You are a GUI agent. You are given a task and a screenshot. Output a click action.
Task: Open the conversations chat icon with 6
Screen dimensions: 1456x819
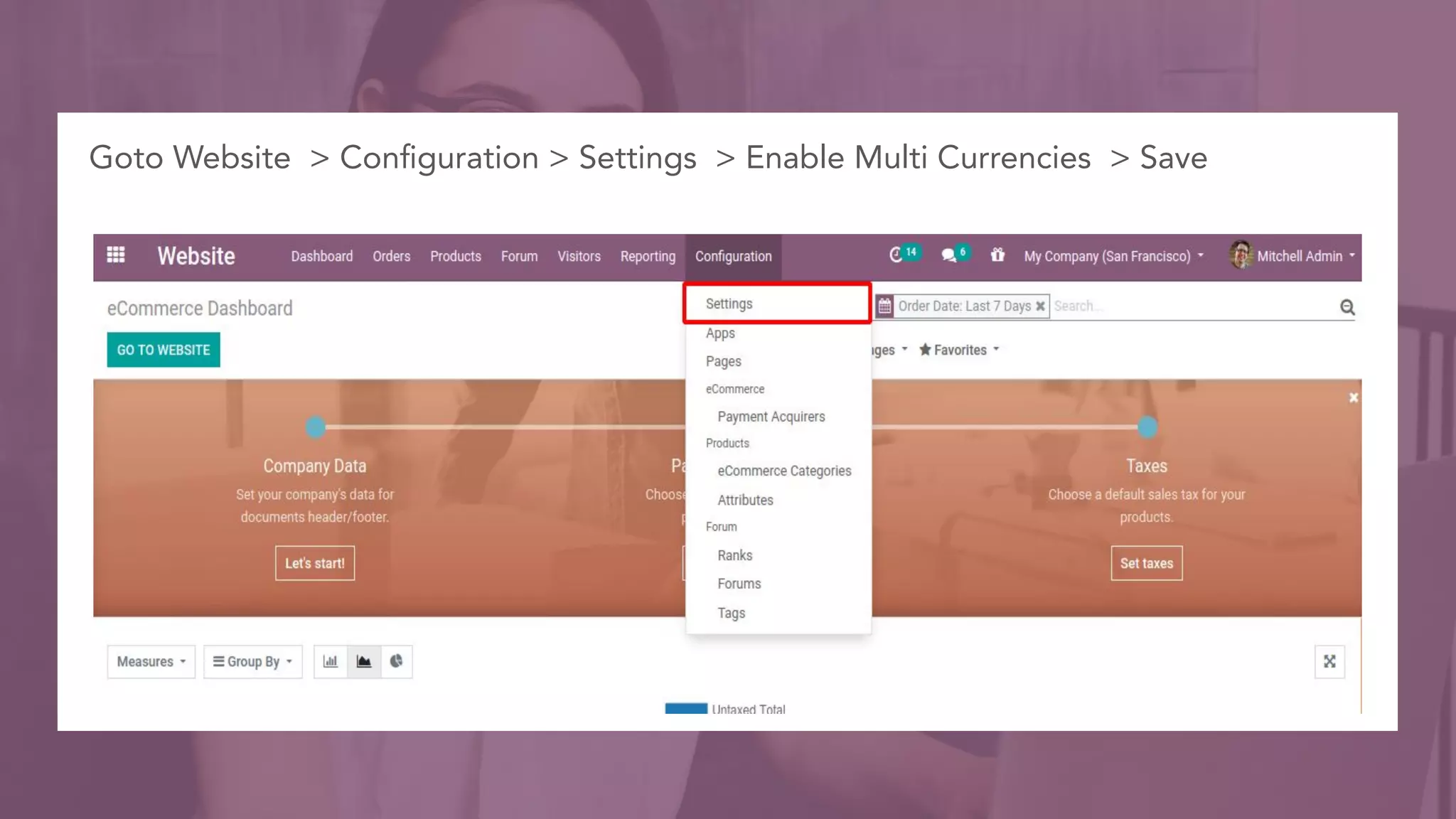(955, 254)
